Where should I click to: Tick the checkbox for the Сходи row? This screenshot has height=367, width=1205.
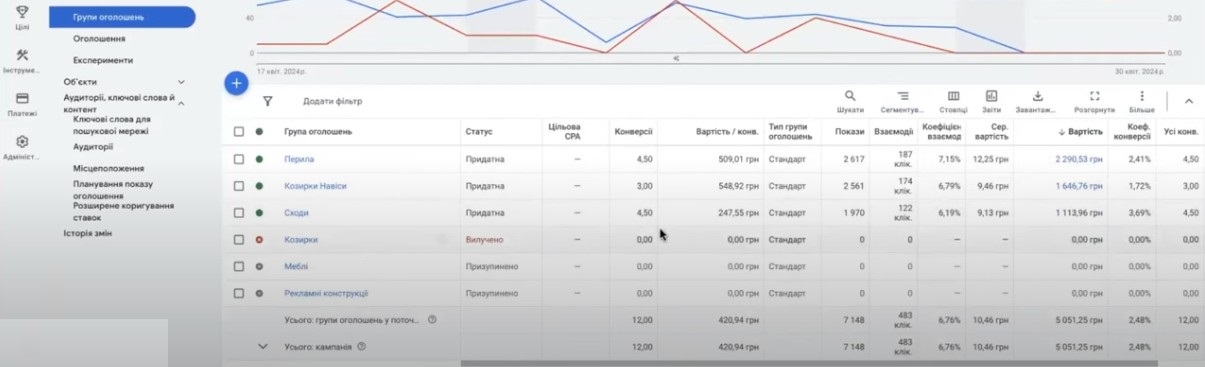point(238,213)
